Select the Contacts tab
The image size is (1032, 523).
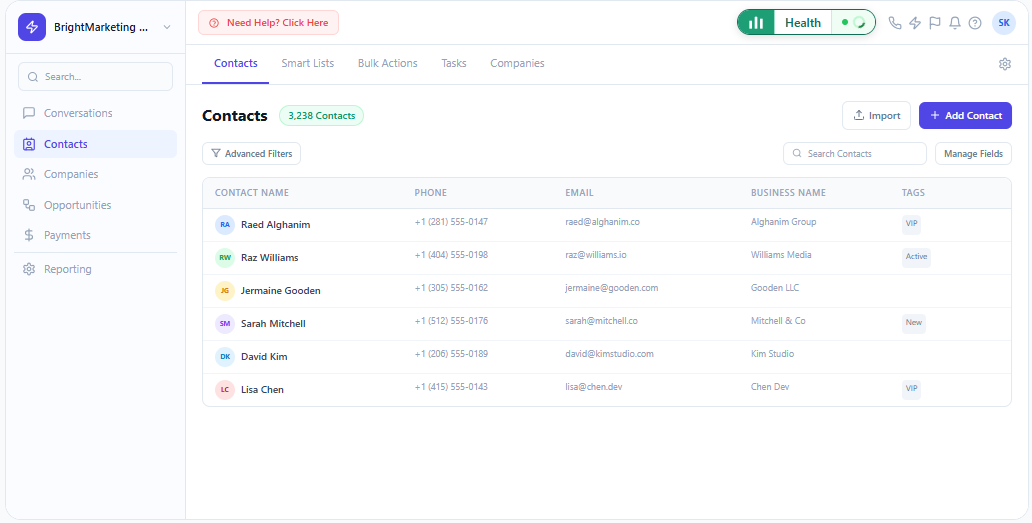coord(236,64)
